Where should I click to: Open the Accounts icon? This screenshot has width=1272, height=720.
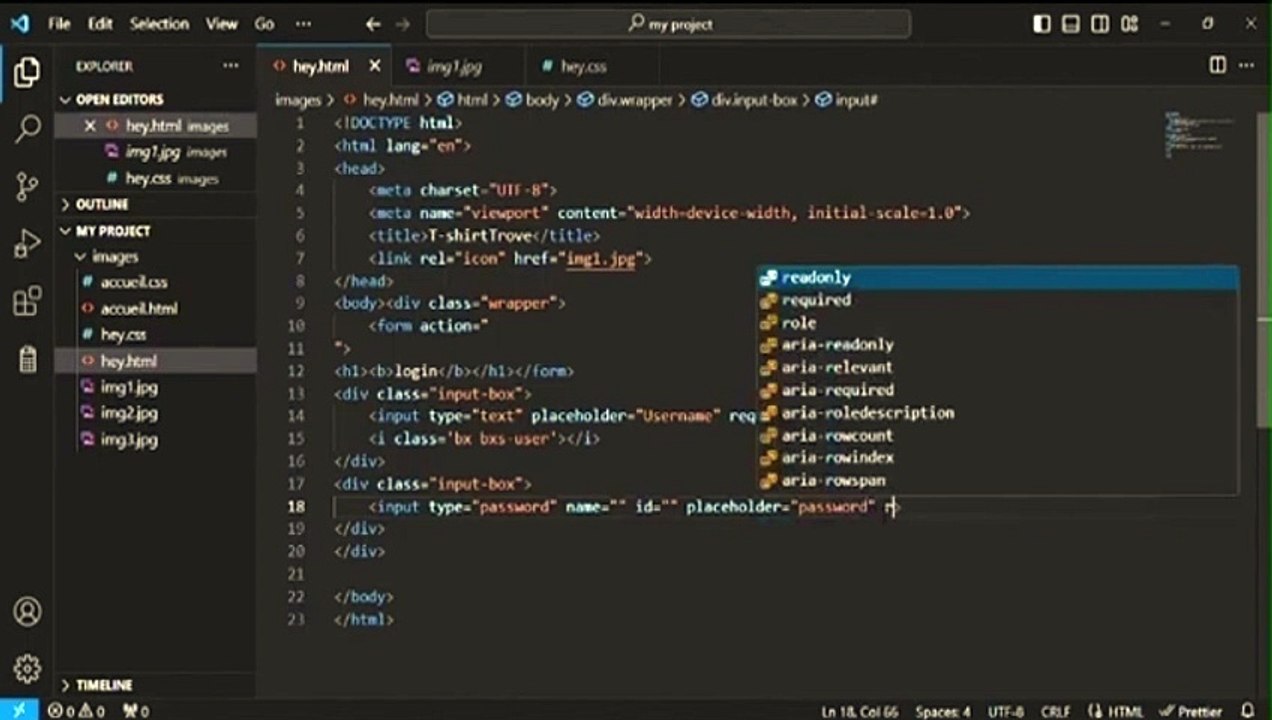27,611
